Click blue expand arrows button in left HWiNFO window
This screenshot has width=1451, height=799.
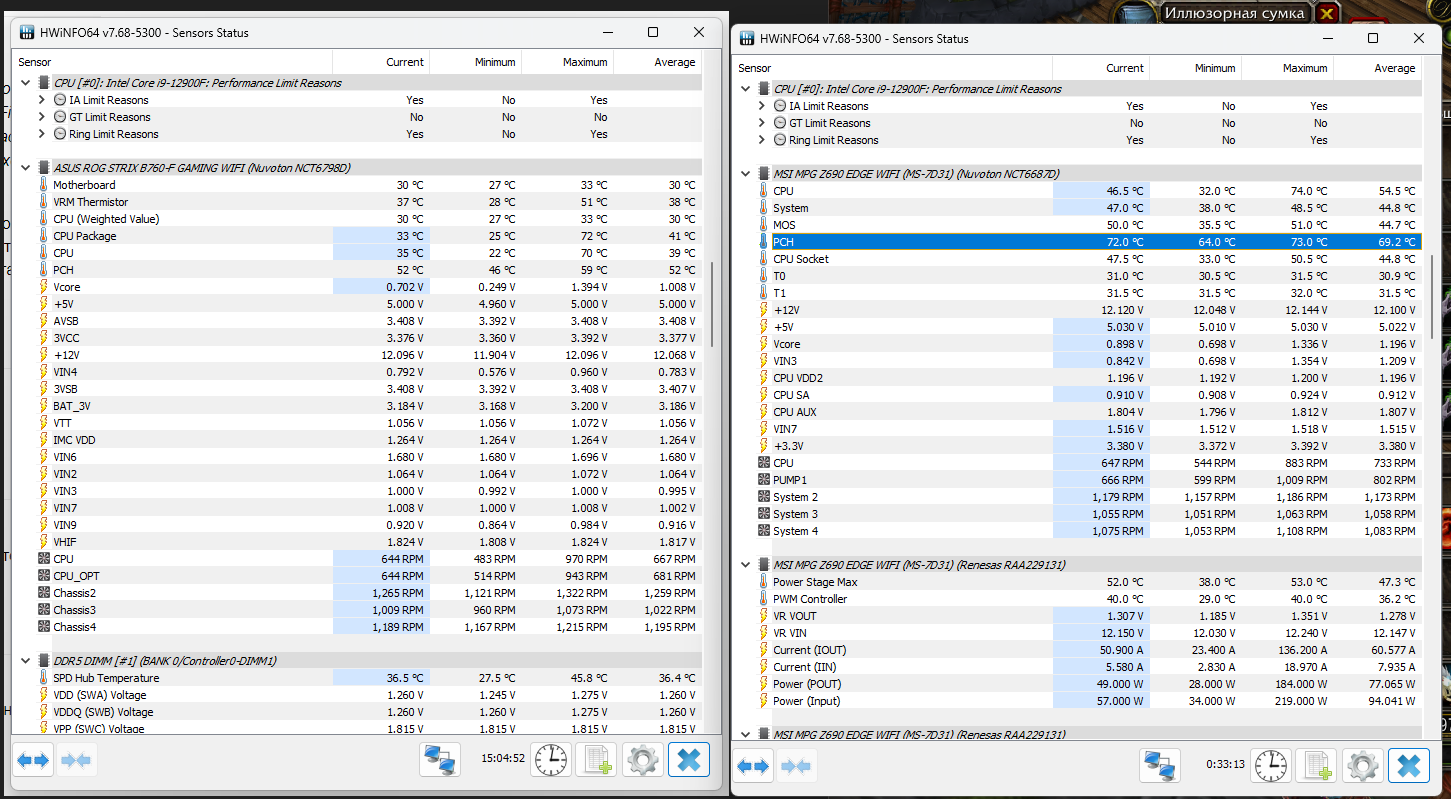coord(34,760)
